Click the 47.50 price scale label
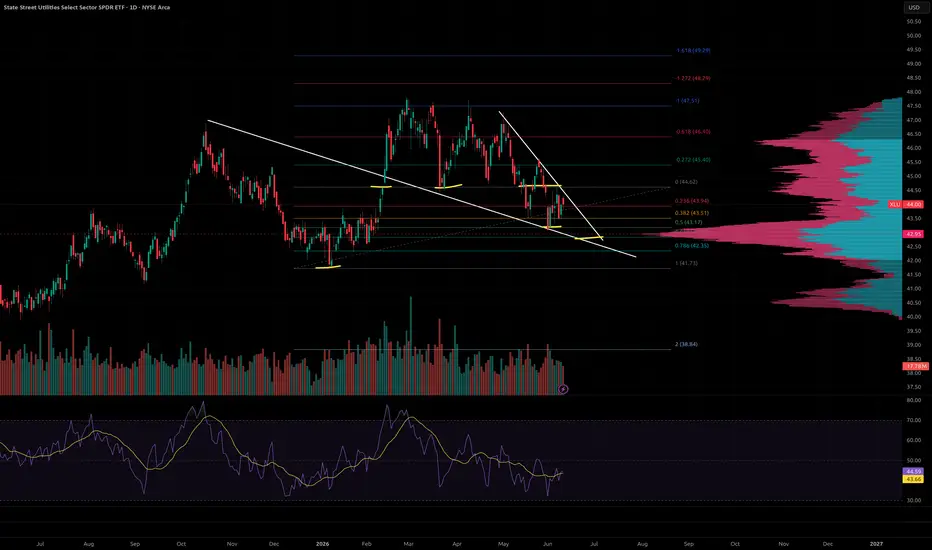Screen dimensions: 932x550 [x=914, y=106]
